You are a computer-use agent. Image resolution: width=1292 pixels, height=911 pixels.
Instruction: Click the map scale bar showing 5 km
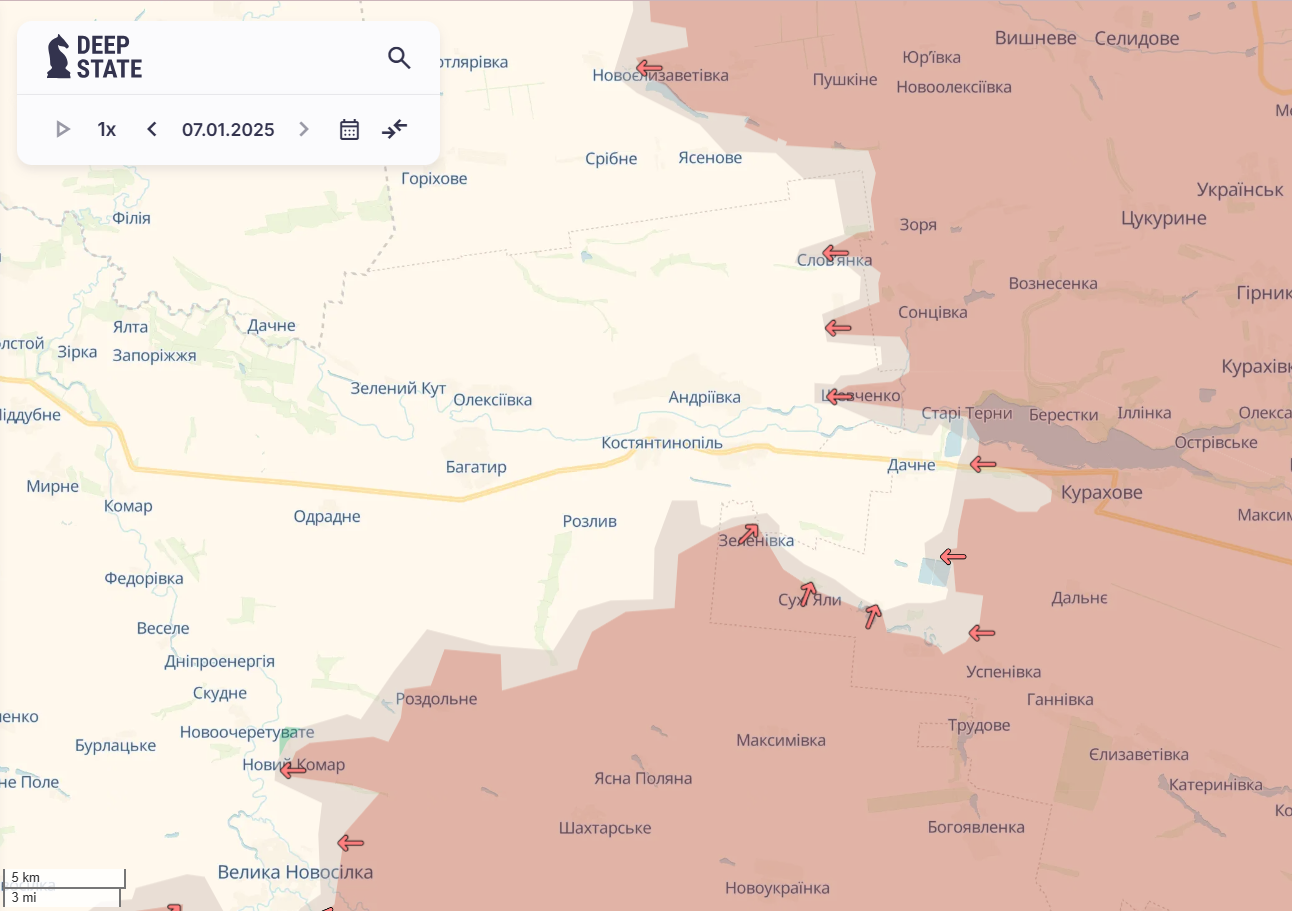[x=64, y=878]
